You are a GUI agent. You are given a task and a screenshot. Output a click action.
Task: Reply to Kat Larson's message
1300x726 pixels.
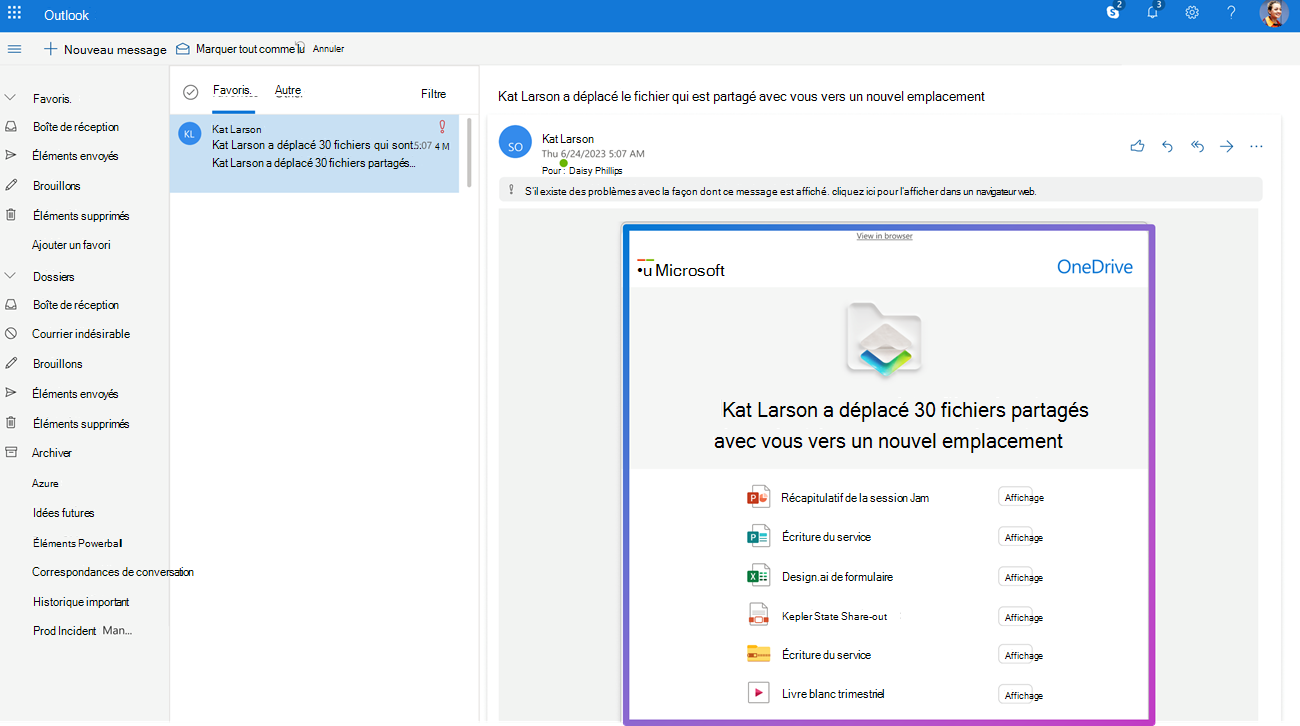1167,146
